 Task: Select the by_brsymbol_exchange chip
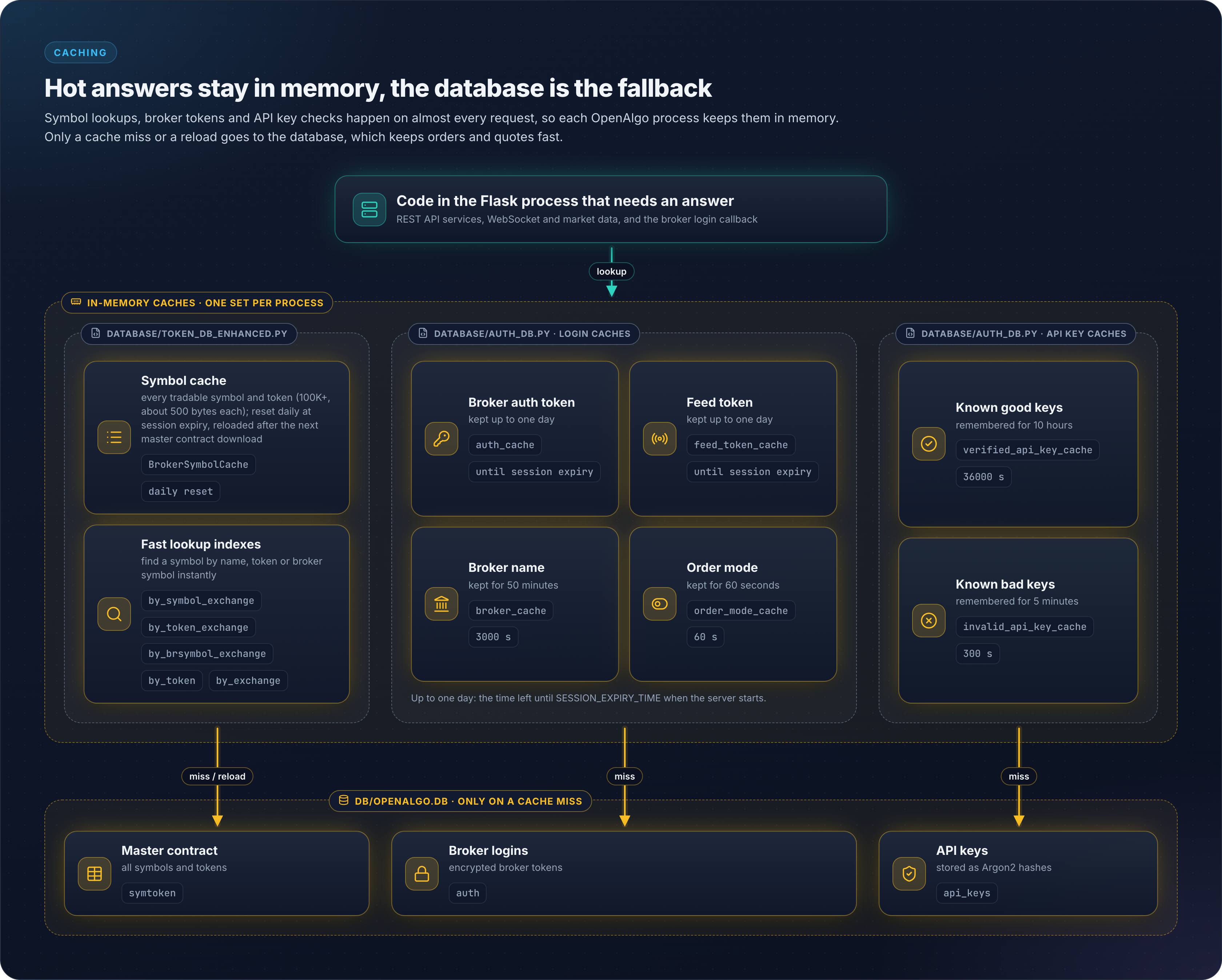[x=207, y=654]
